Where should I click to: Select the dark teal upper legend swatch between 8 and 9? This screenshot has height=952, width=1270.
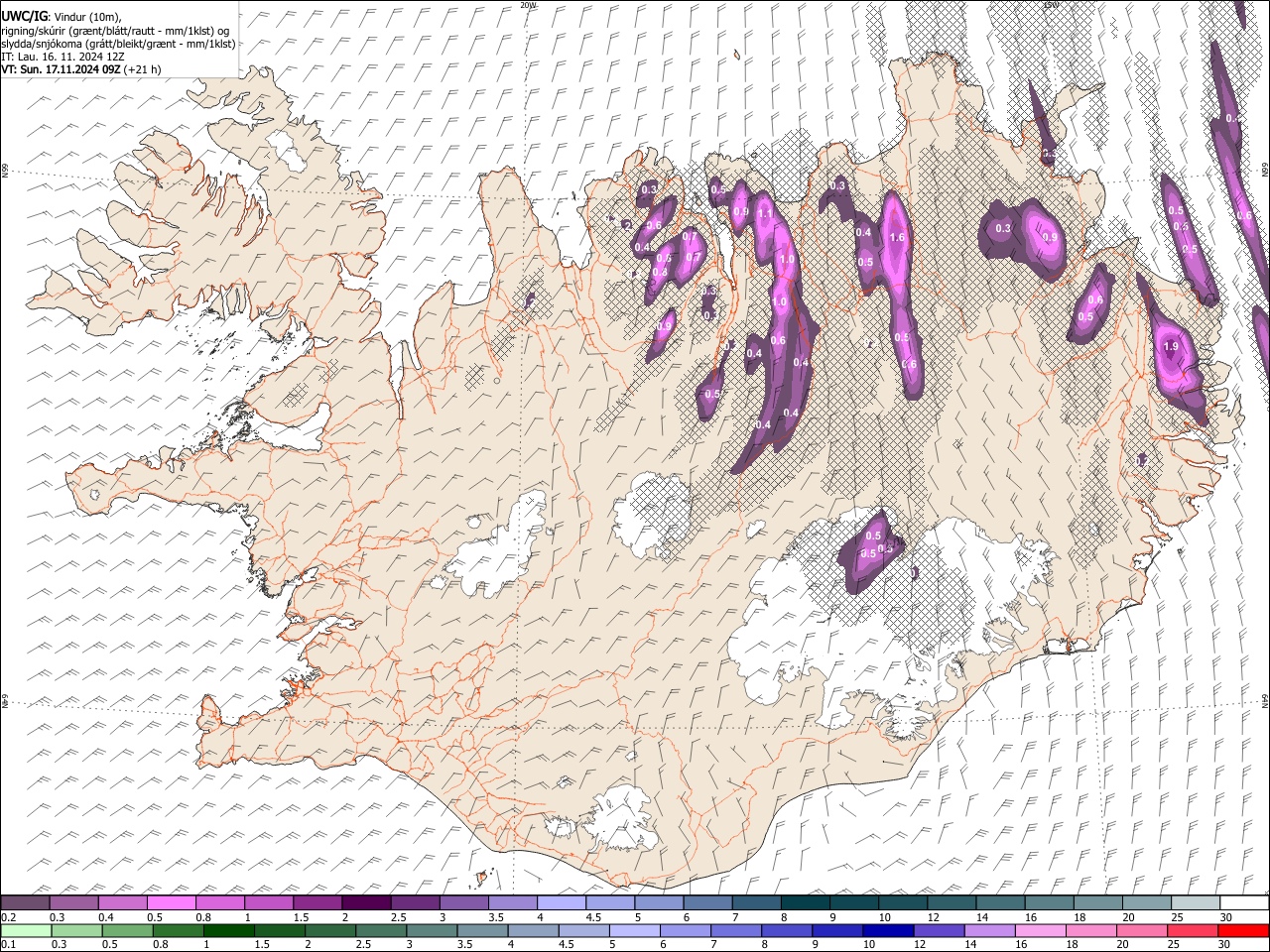(x=806, y=902)
